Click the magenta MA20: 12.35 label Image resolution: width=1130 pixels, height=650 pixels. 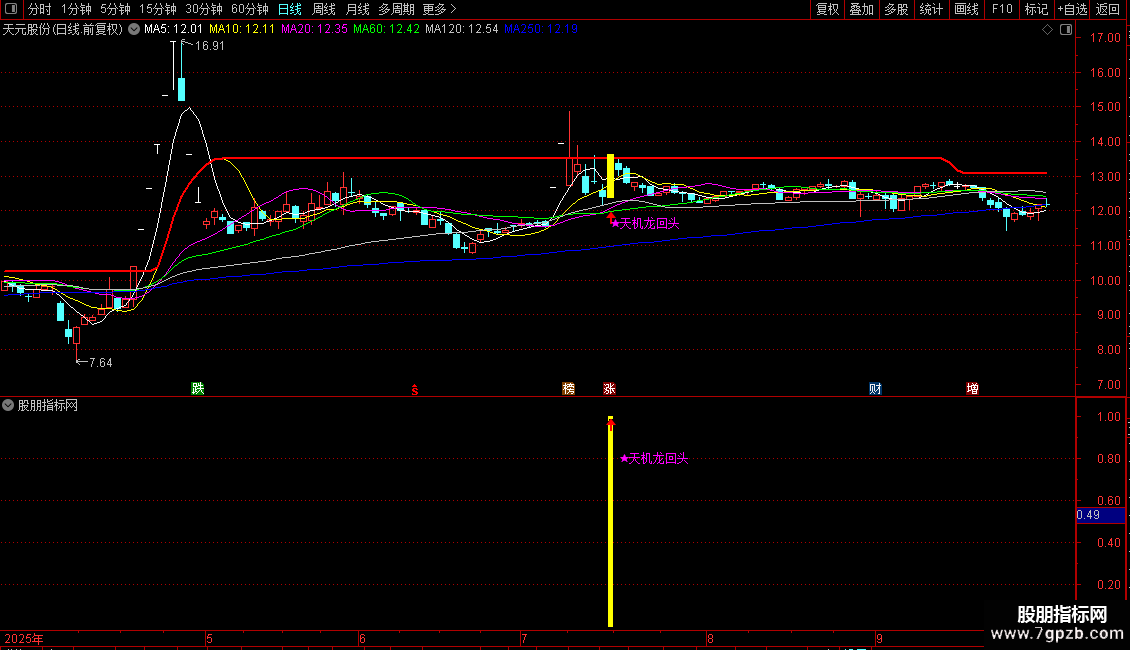[x=314, y=29]
